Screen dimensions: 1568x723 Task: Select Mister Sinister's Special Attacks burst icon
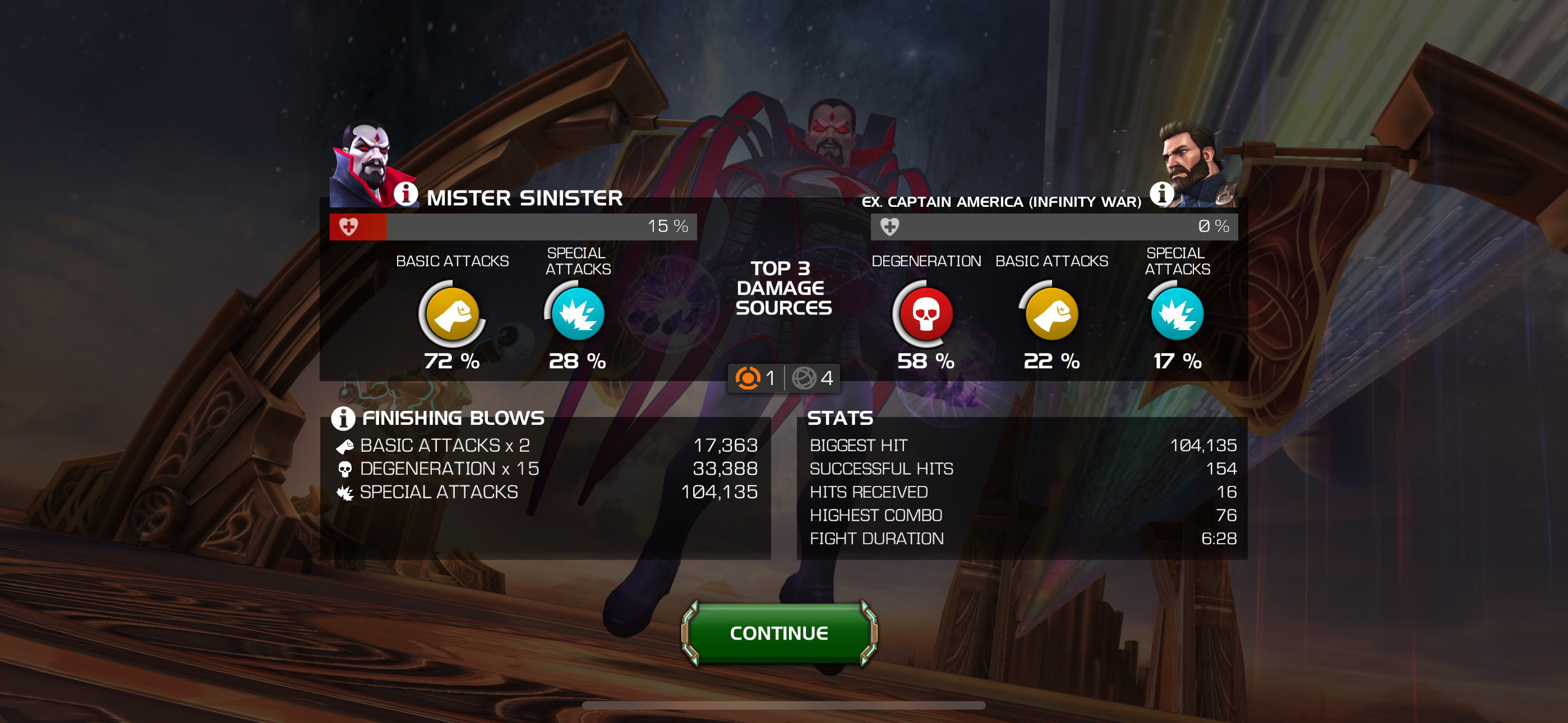577,314
